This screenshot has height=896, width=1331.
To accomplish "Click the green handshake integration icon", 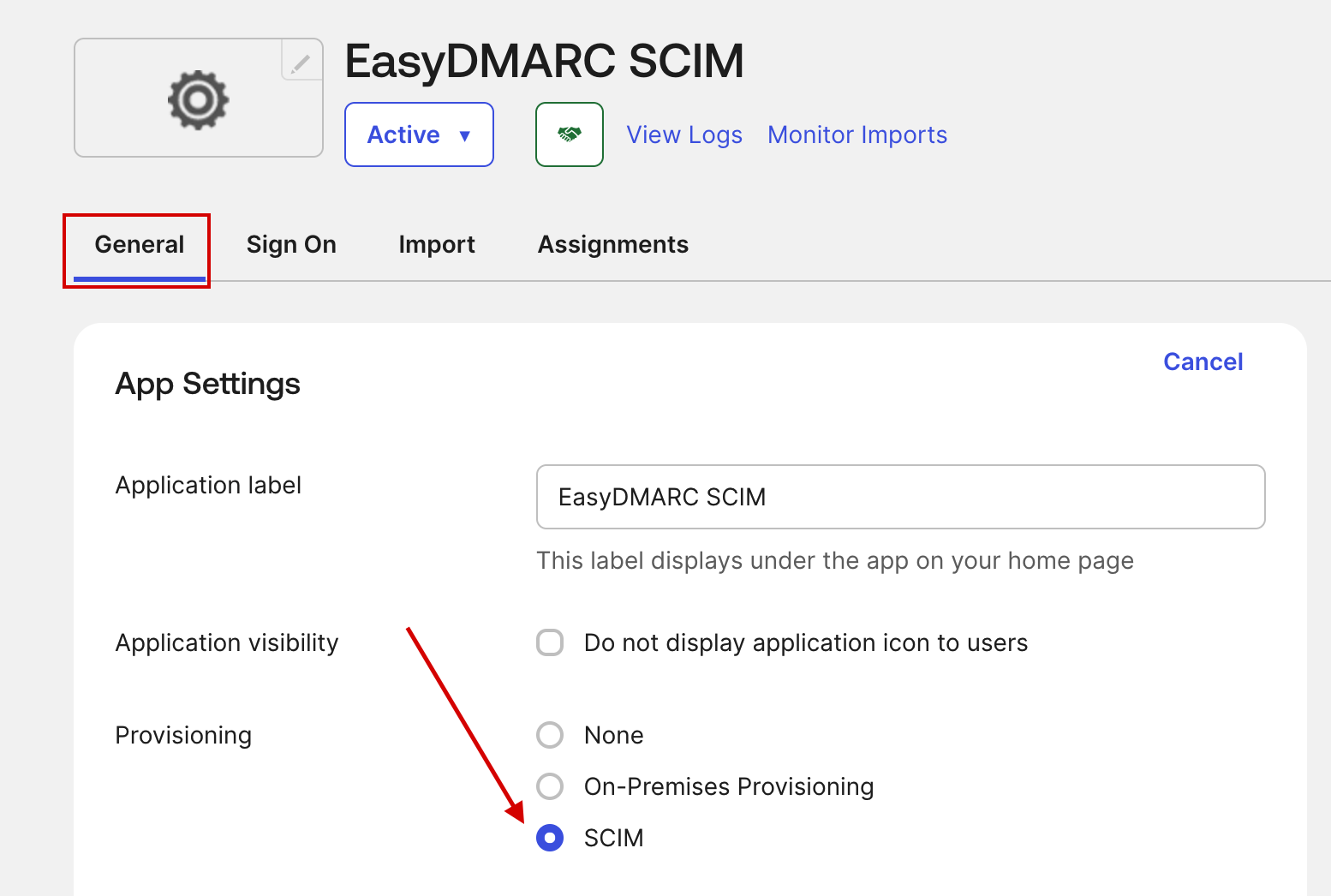I will tap(569, 134).
